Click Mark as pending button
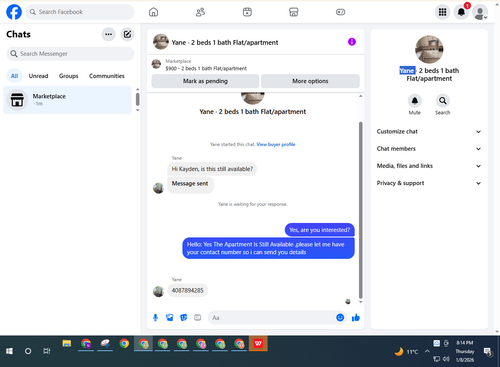 click(205, 81)
